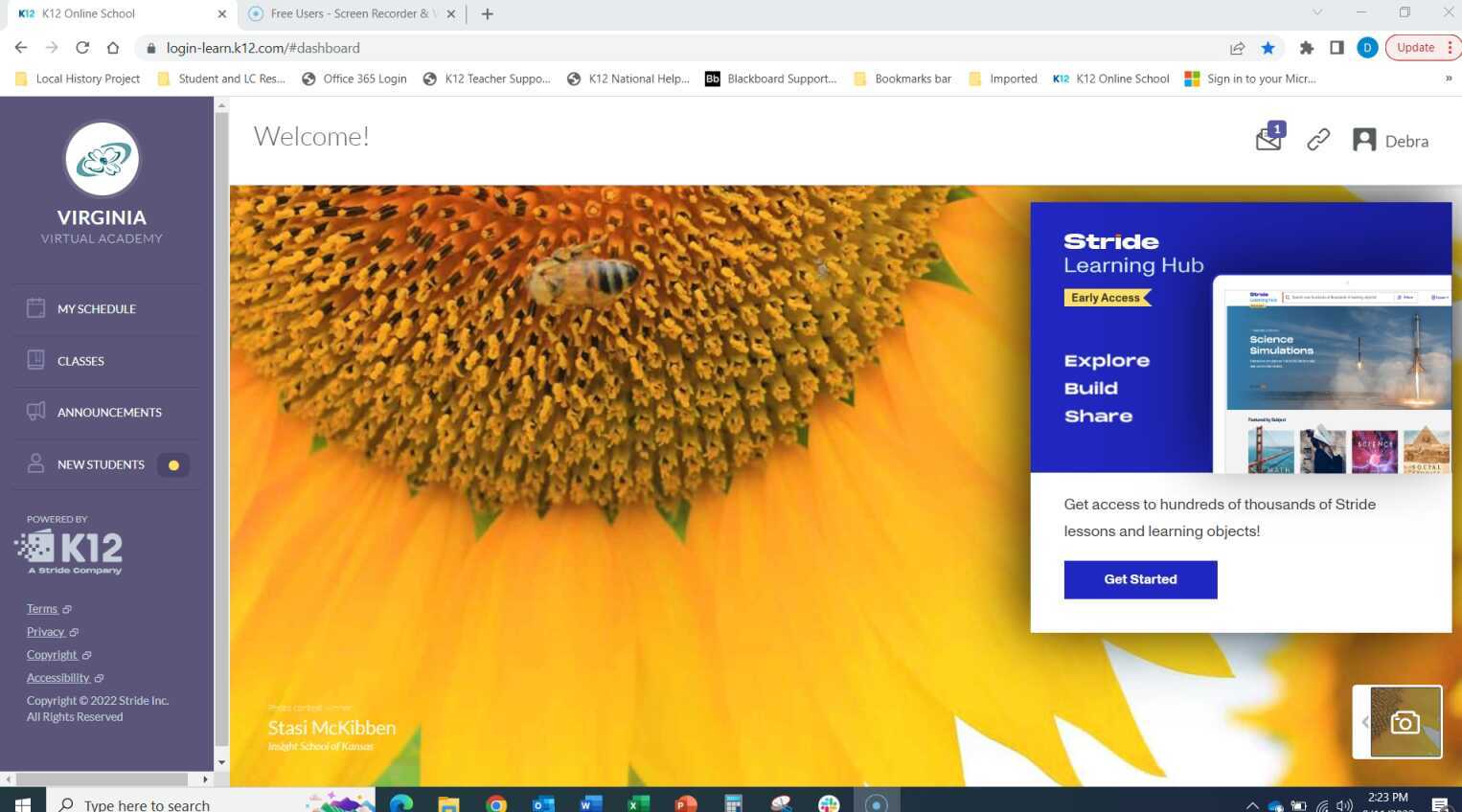1462x812 pixels.
Task: Switch to Google Chrome in taskbar
Action: coord(496,802)
